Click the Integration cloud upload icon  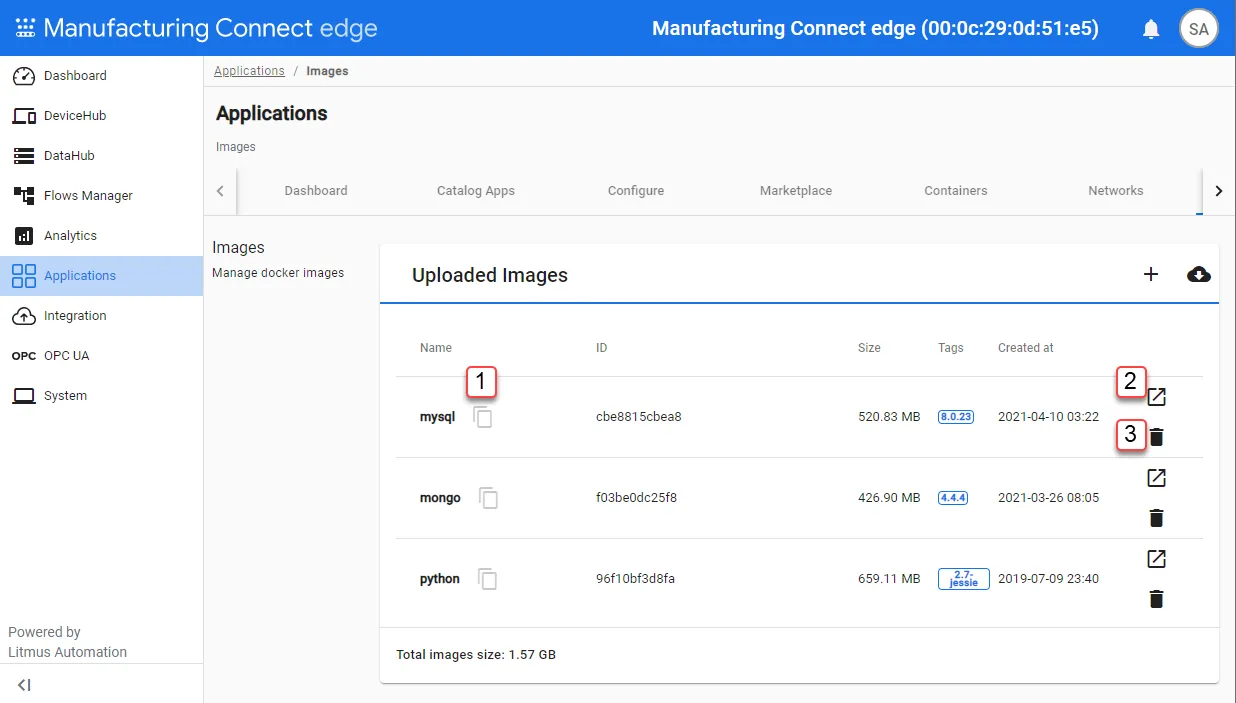[x=24, y=316]
